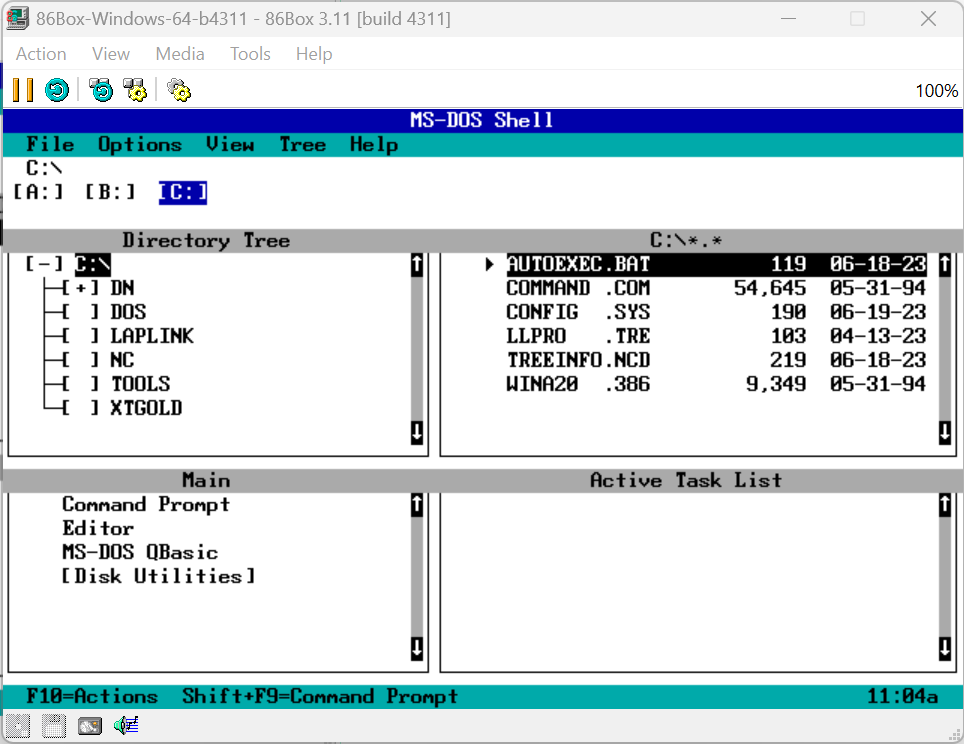Select the XTGOLD directory name
Image resolution: width=964 pixels, height=744 pixels.
pos(146,408)
